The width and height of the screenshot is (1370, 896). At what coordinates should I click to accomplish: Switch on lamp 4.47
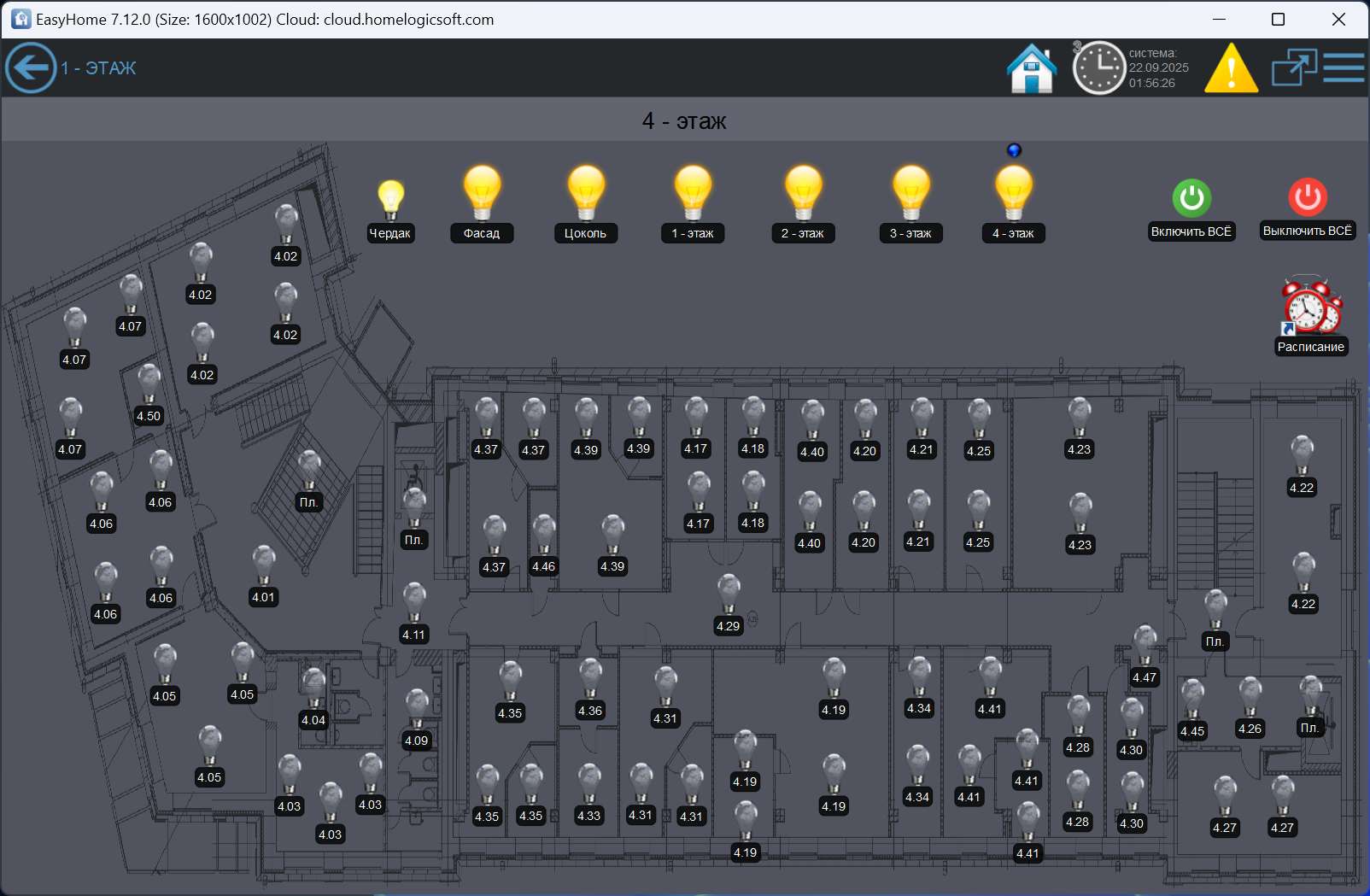1145,647
